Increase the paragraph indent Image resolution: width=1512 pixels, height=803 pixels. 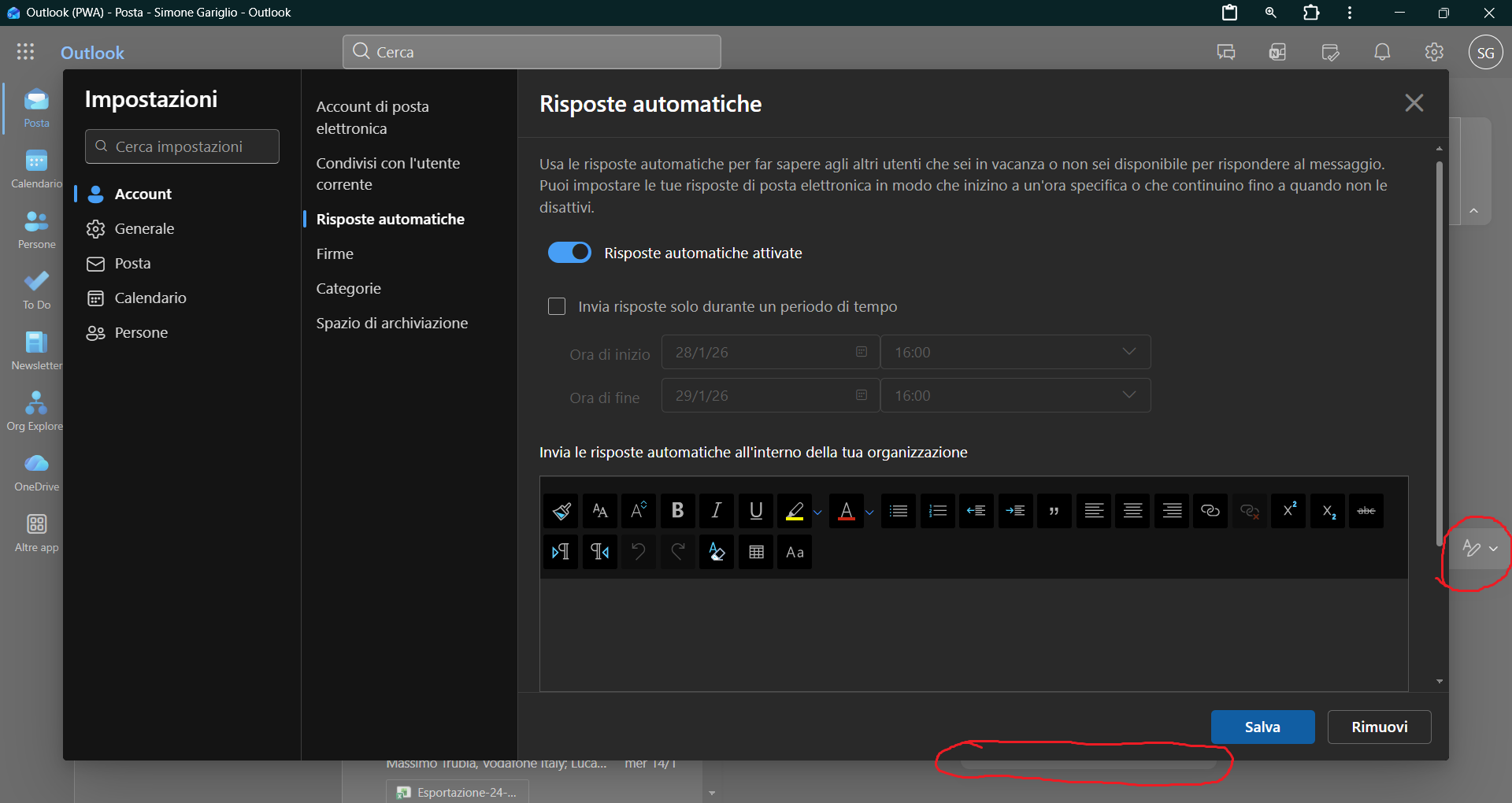click(x=1016, y=511)
